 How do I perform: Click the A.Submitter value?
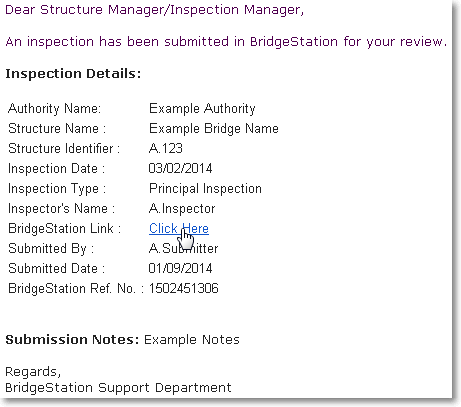pos(183,248)
